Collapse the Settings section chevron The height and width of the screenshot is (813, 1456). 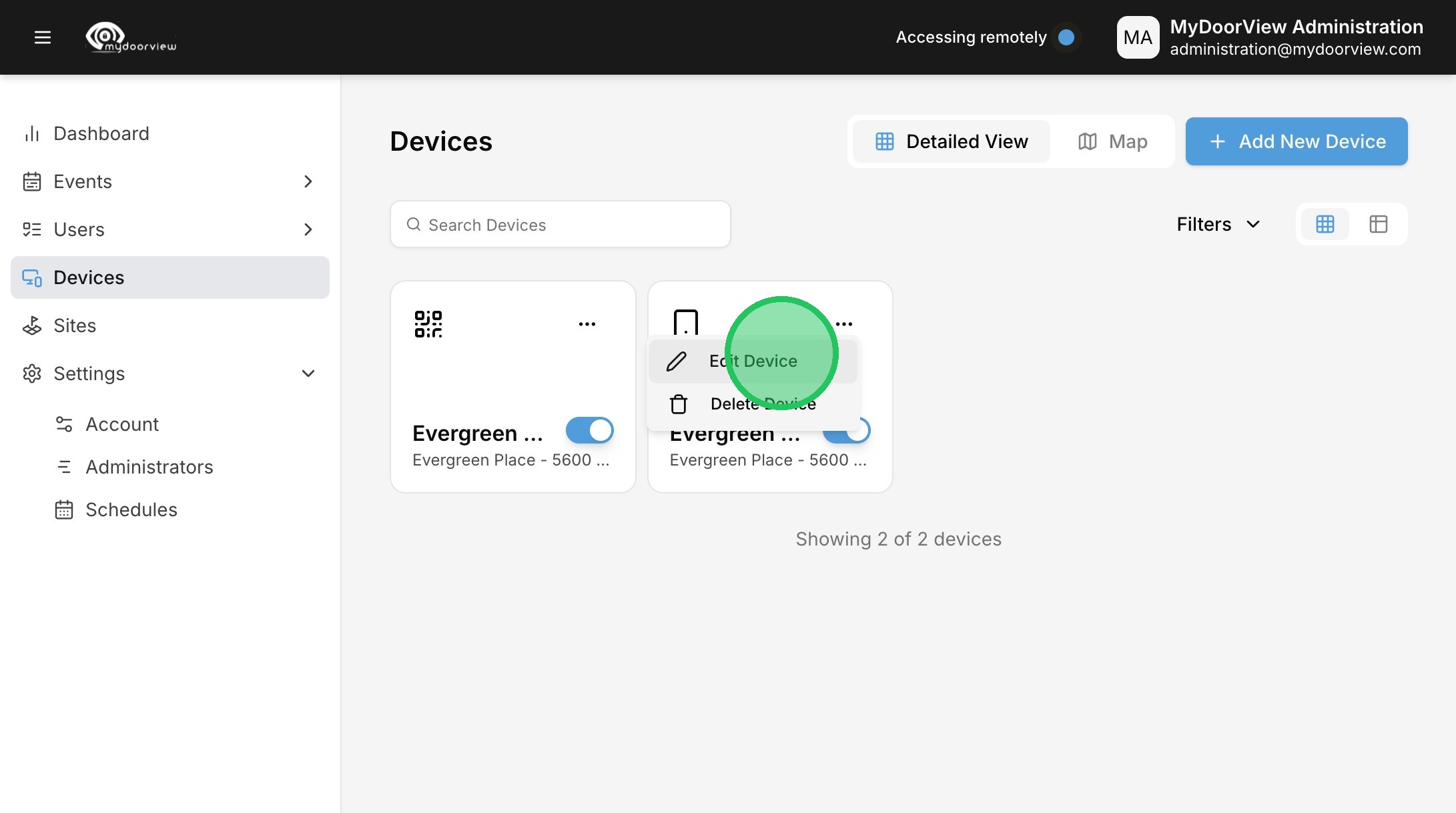point(308,373)
